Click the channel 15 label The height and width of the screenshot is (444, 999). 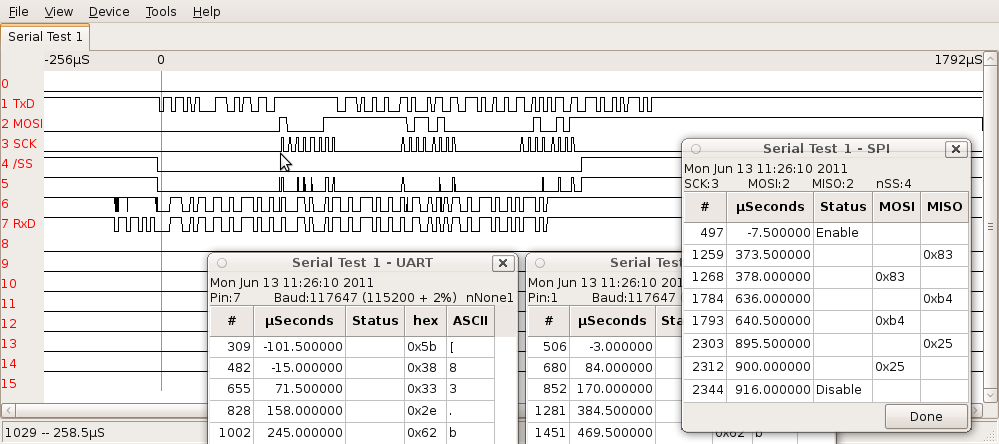(x=9, y=384)
